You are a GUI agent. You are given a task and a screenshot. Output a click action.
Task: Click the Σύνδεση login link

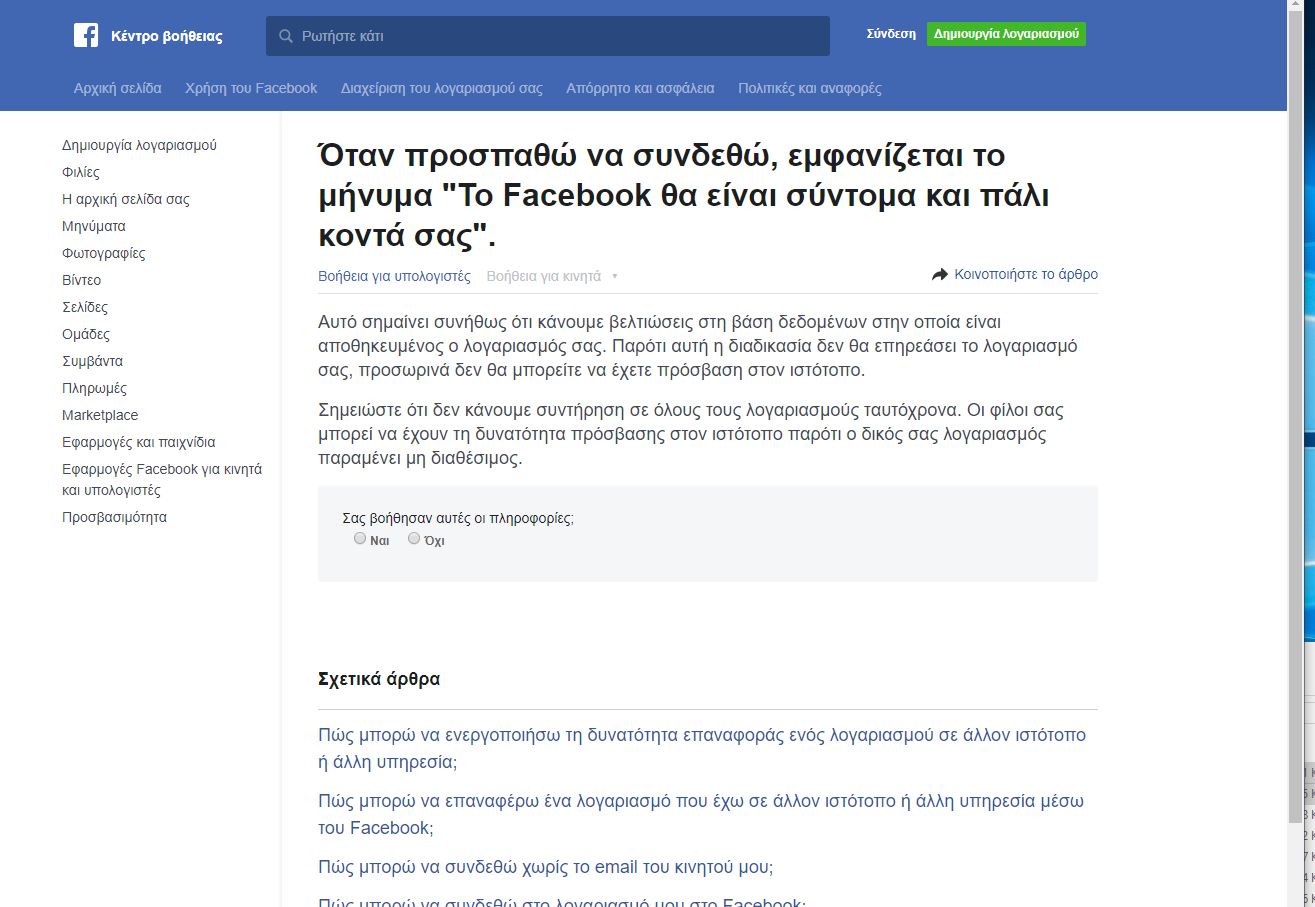[x=891, y=34]
